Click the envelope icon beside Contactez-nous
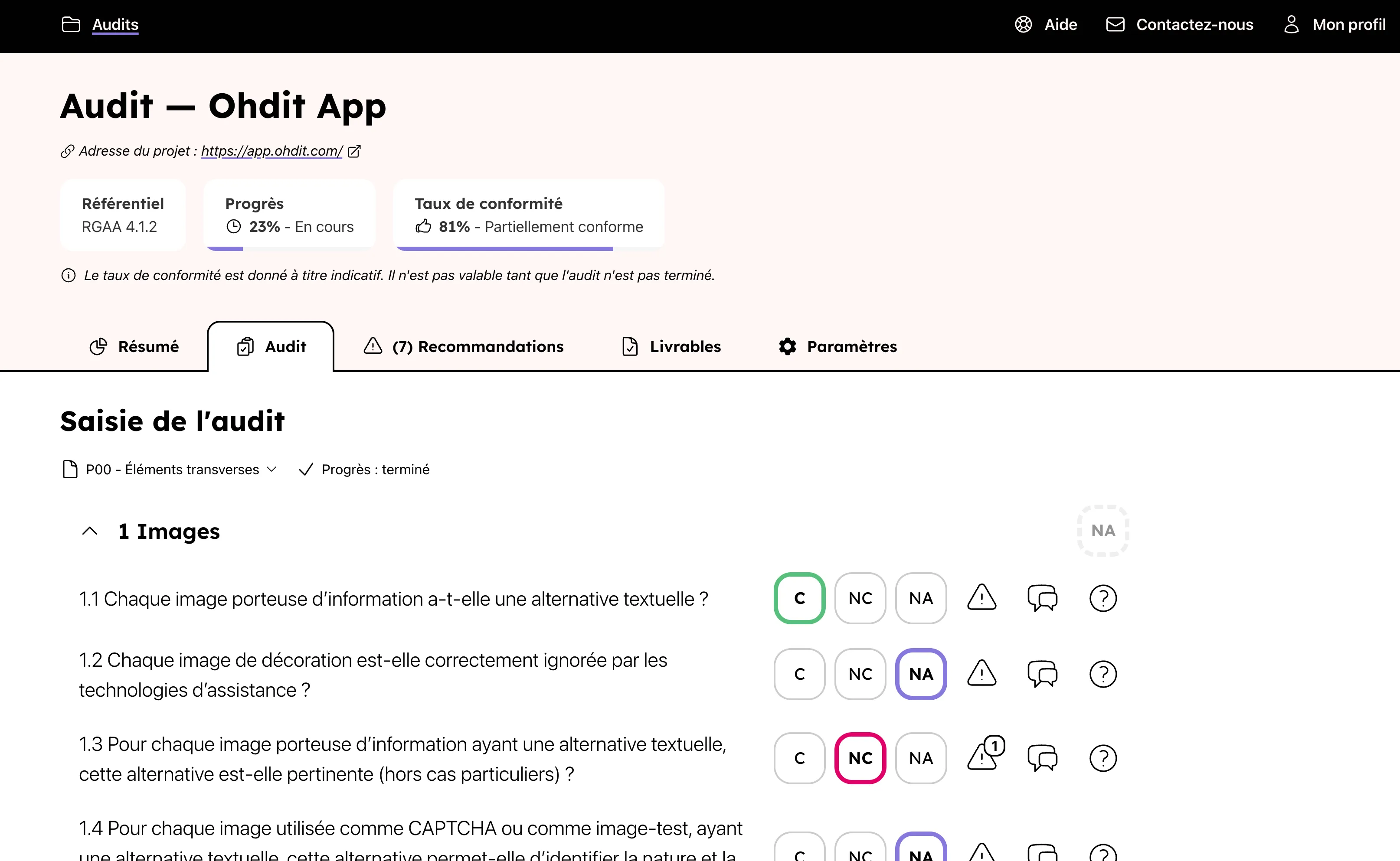Image resolution: width=1400 pixels, height=861 pixels. [1115, 24]
